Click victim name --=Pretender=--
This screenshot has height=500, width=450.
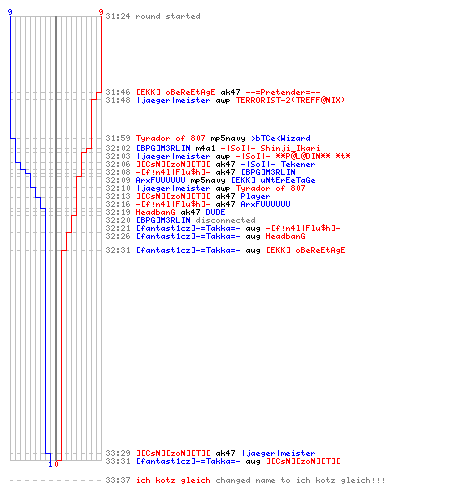coord(283,92)
